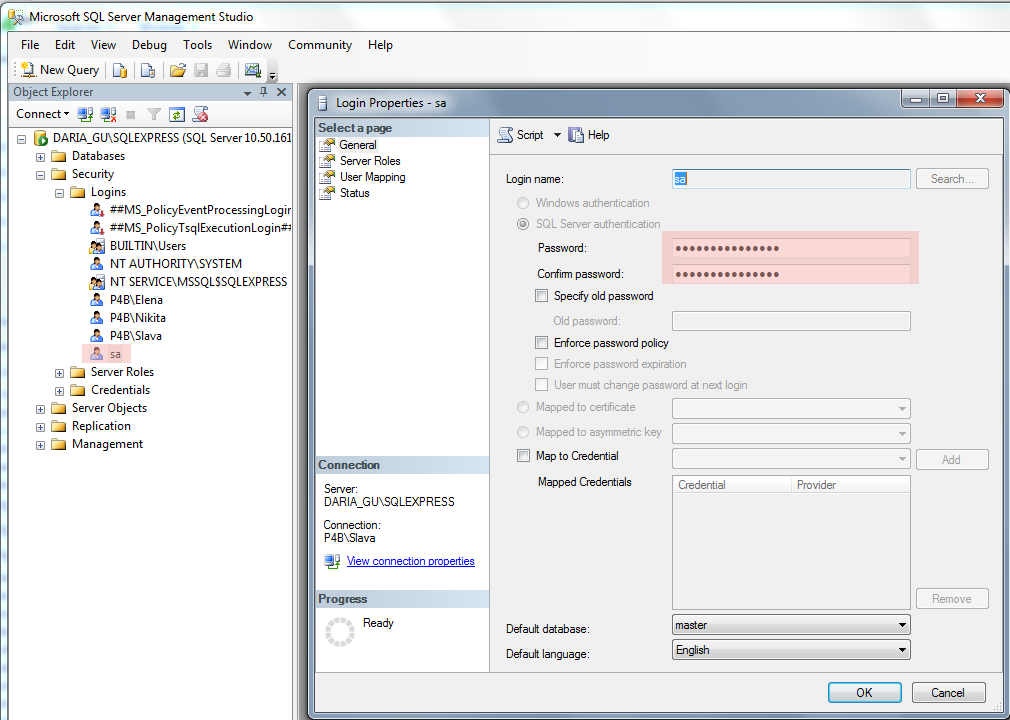1010x720 pixels.
Task: Click the Login name field
Action: 791,179
